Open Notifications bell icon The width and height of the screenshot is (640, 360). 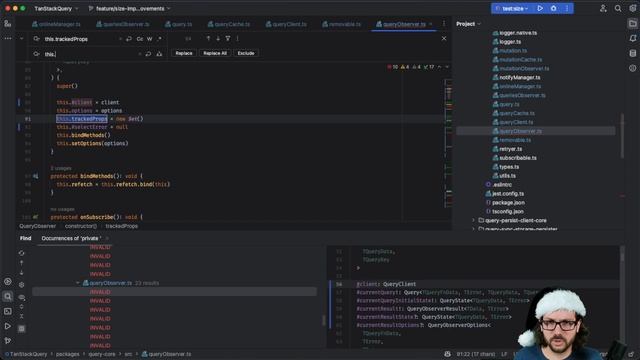[632, 38]
